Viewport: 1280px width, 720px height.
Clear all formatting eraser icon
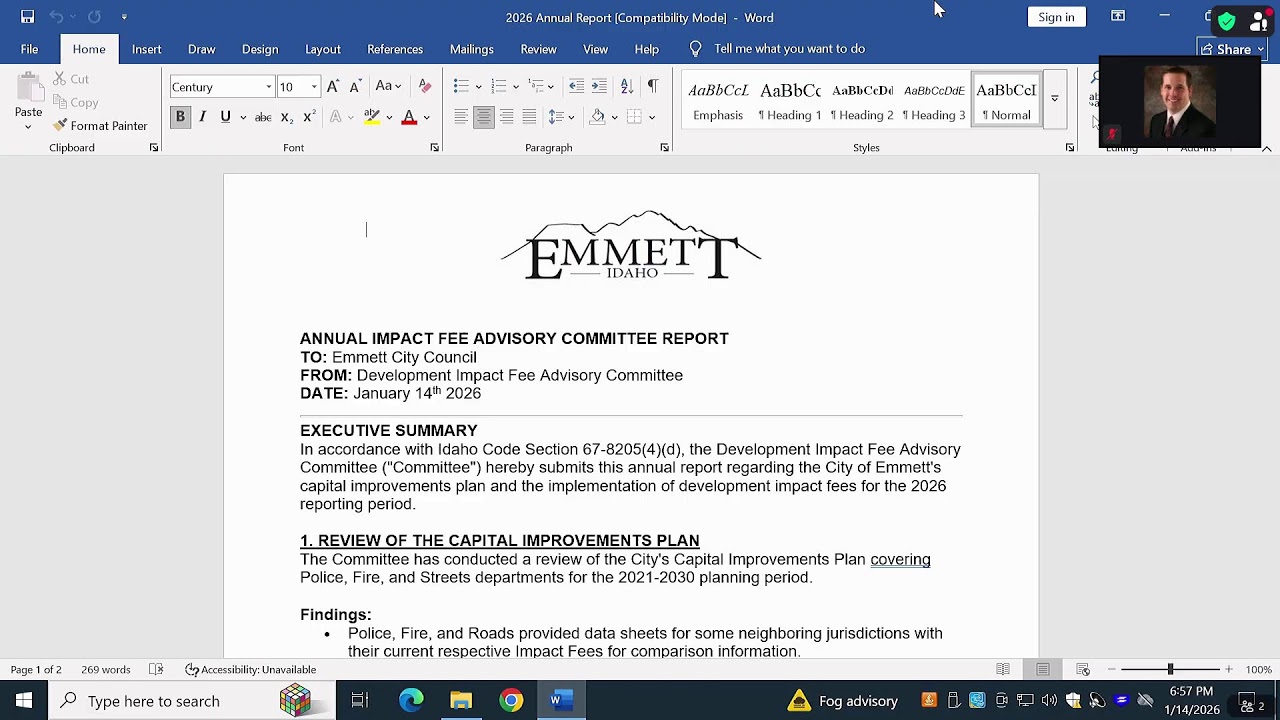tap(425, 87)
